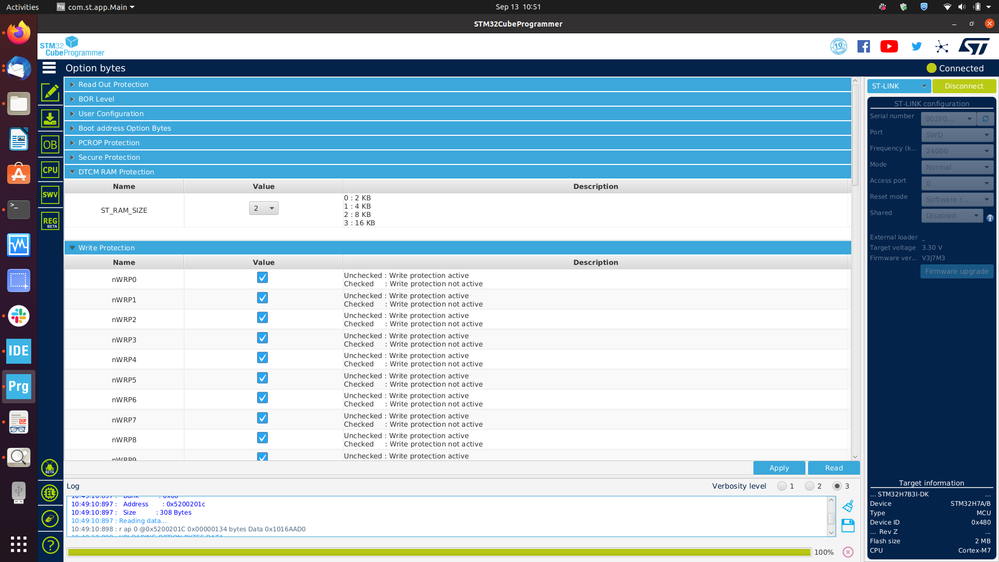999x562 pixels.
Task: Open the clock calendar menu Sep 13
Action: coord(518,7)
